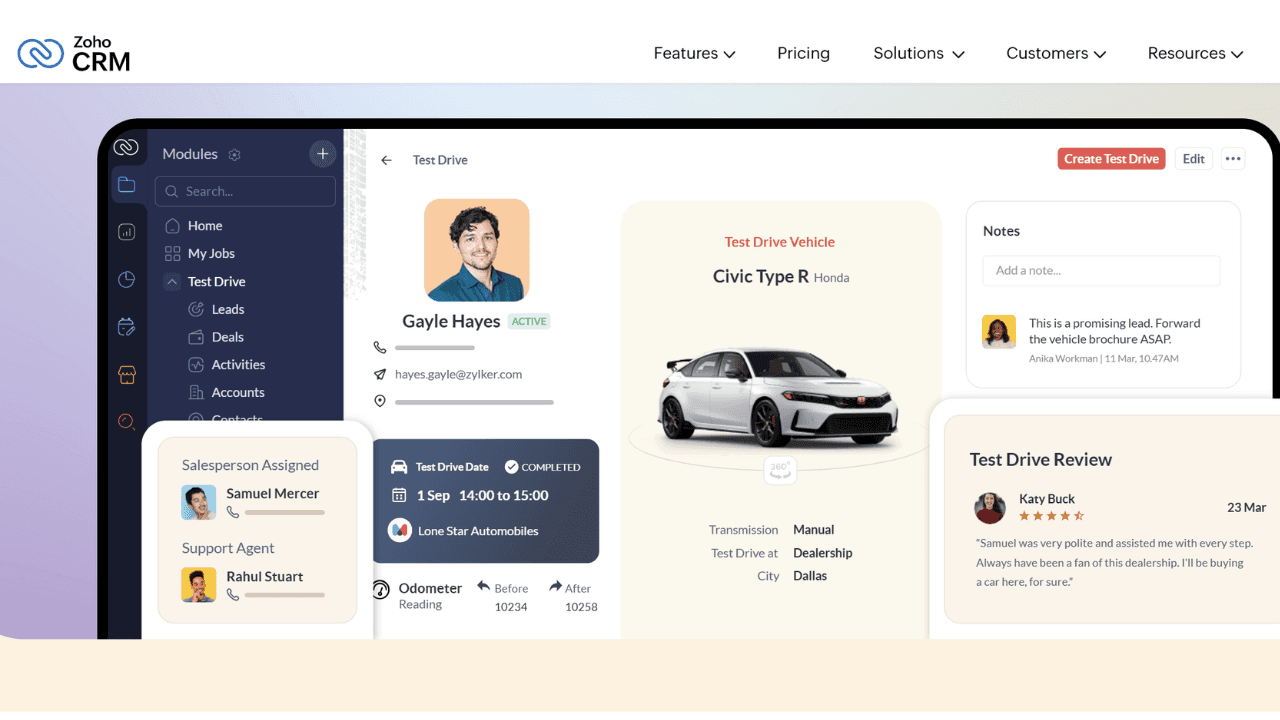Open the Pricing page
Screen dimensions: 1280x720
click(x=803, y=53)
